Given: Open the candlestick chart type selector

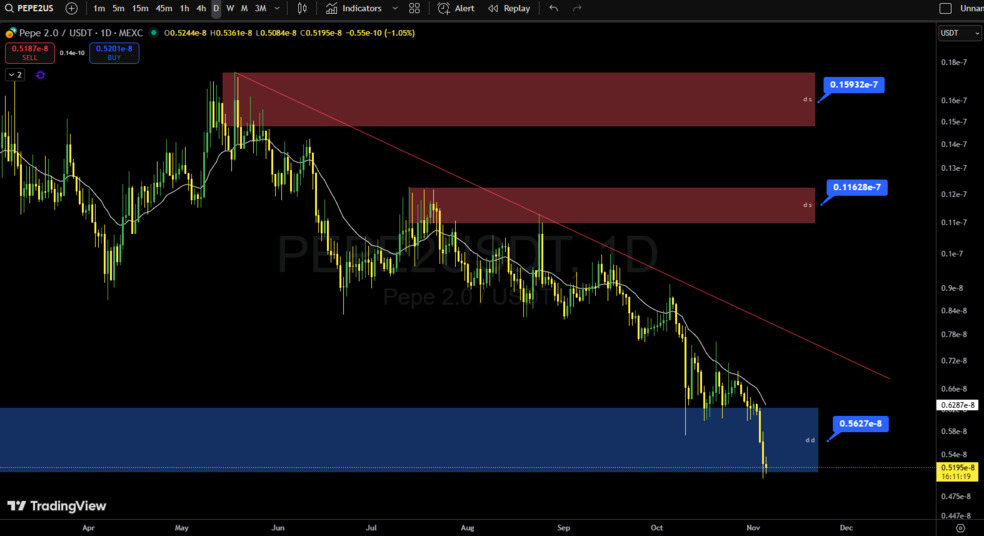Looking at the screenshot, I should pyautogui.click(x=302, y=8).
